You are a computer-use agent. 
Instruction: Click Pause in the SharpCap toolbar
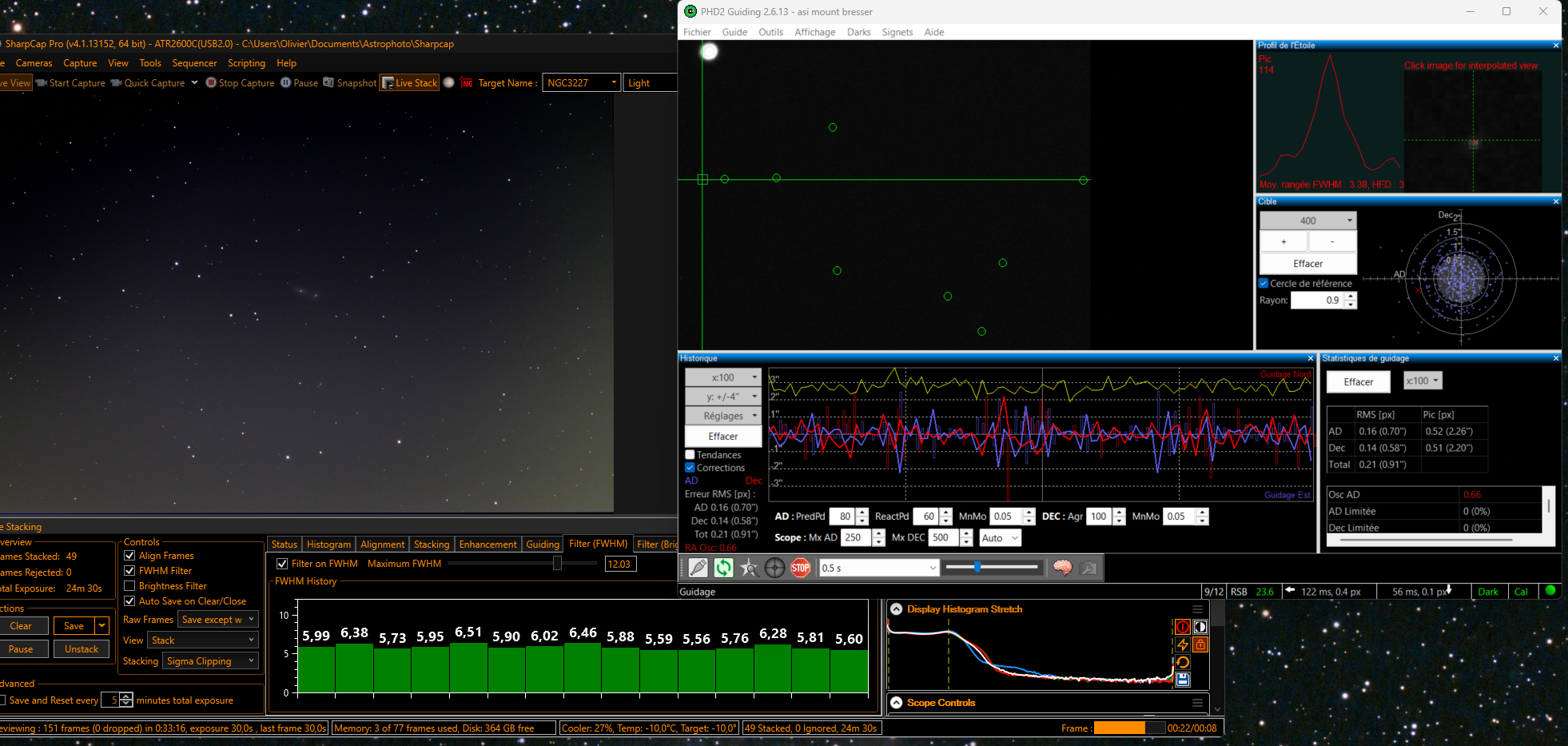point(299,82)
